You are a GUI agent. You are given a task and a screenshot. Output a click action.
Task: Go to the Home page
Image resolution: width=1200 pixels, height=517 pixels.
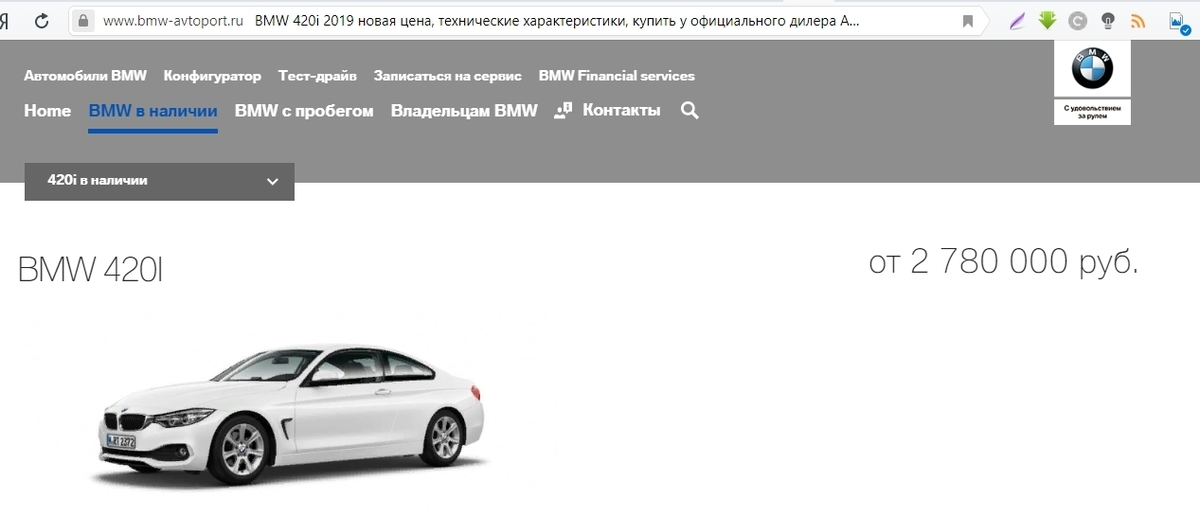coord(47,111)
